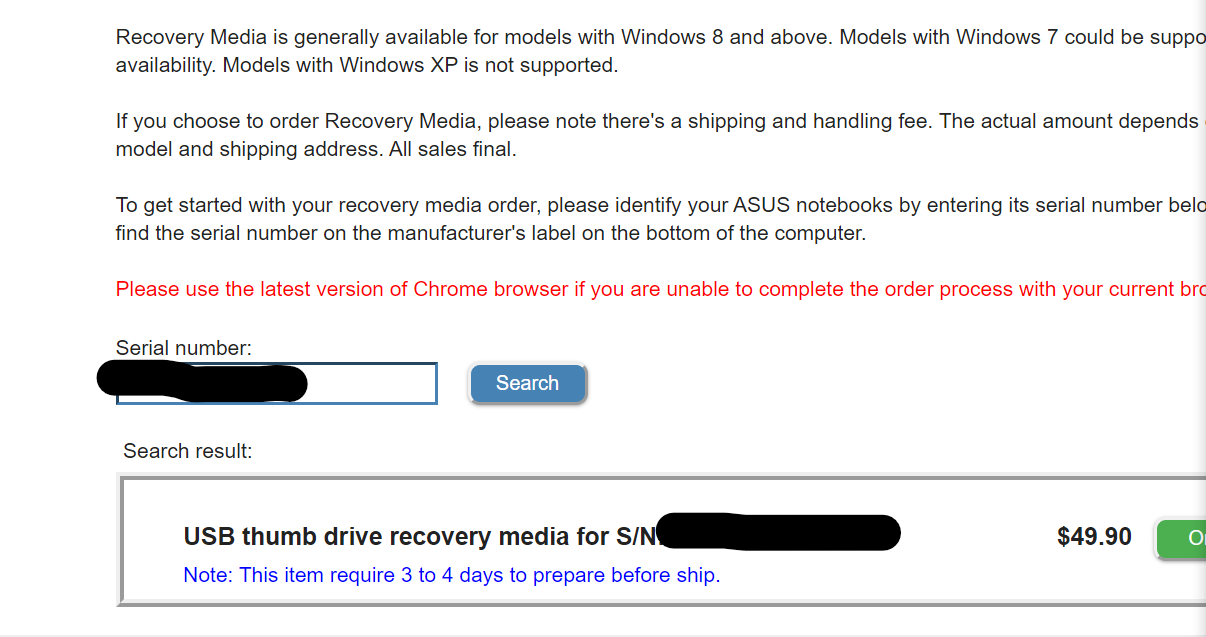Screen dimensions: 1206x637
Task: Click inside the Serial number input field
Action: 380,383
